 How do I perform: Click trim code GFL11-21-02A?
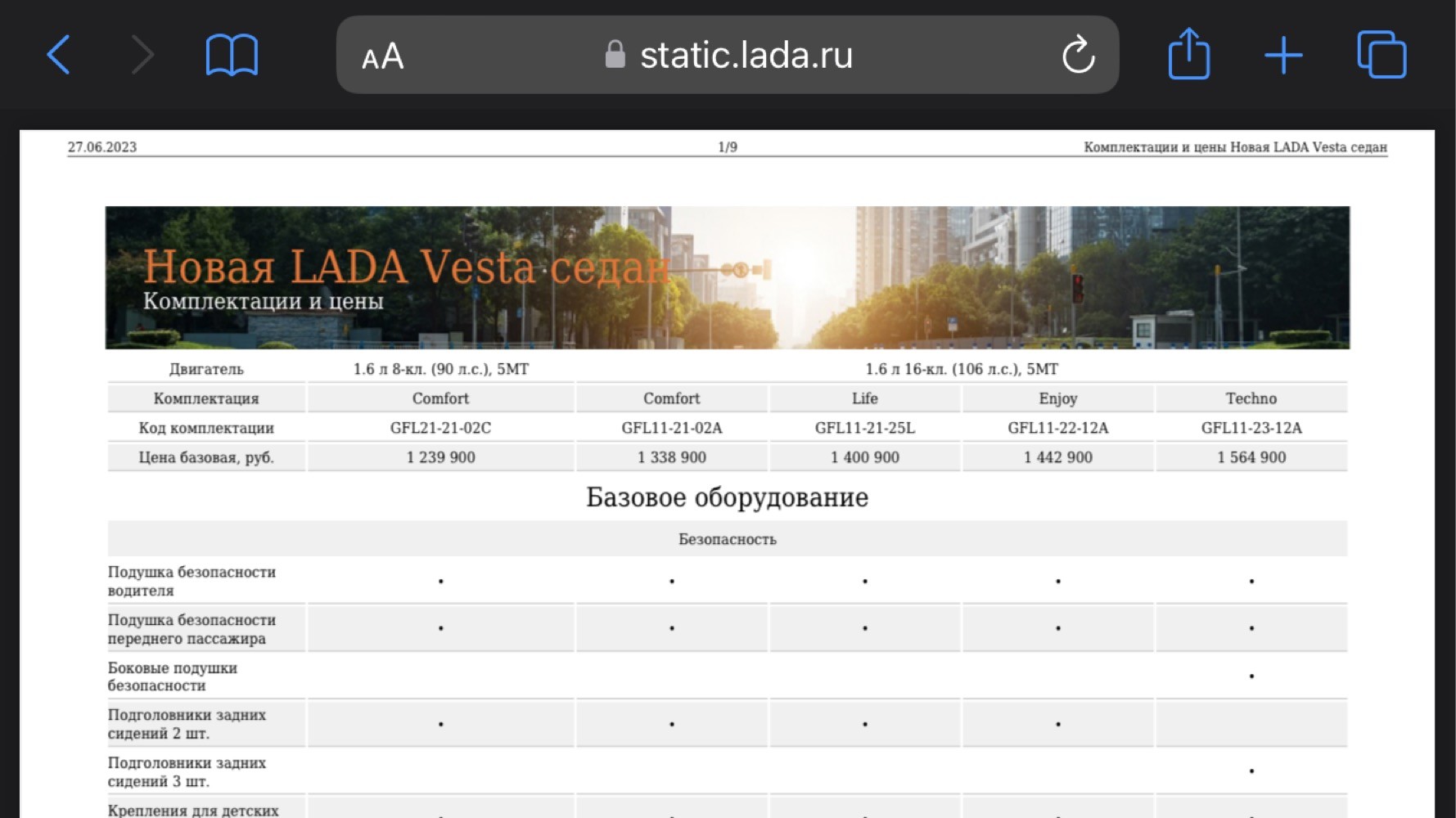tap(672, 428)
